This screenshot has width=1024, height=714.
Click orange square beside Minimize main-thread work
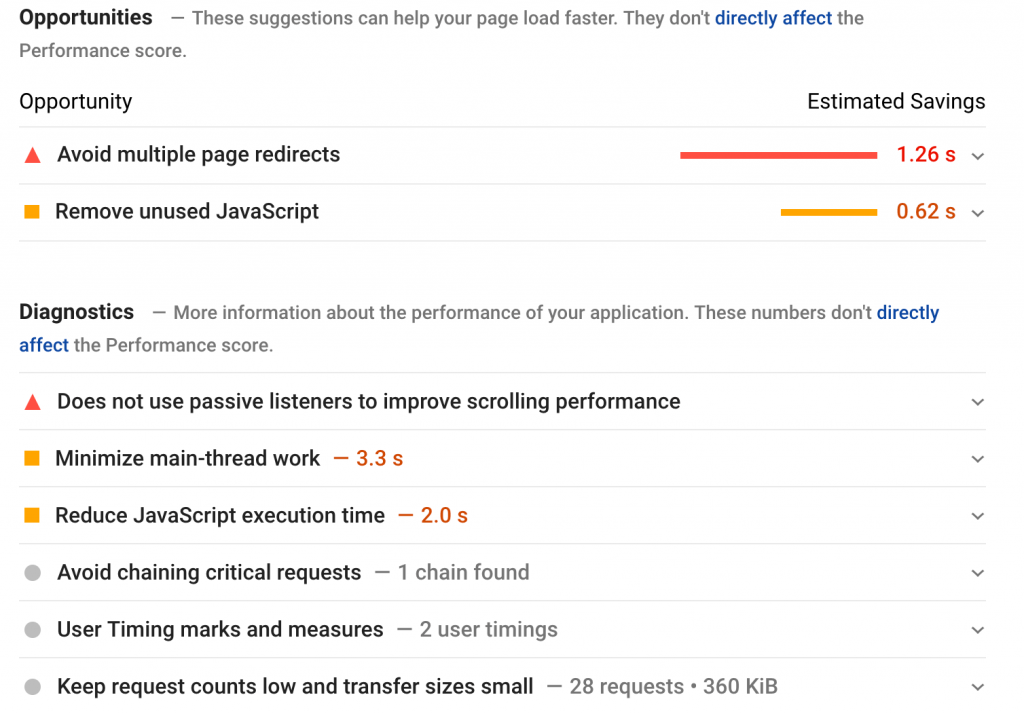(32, 459)
